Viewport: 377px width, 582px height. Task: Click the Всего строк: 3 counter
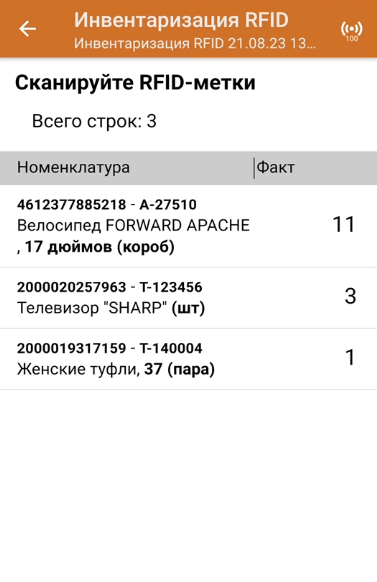click(x=94, y=121)
